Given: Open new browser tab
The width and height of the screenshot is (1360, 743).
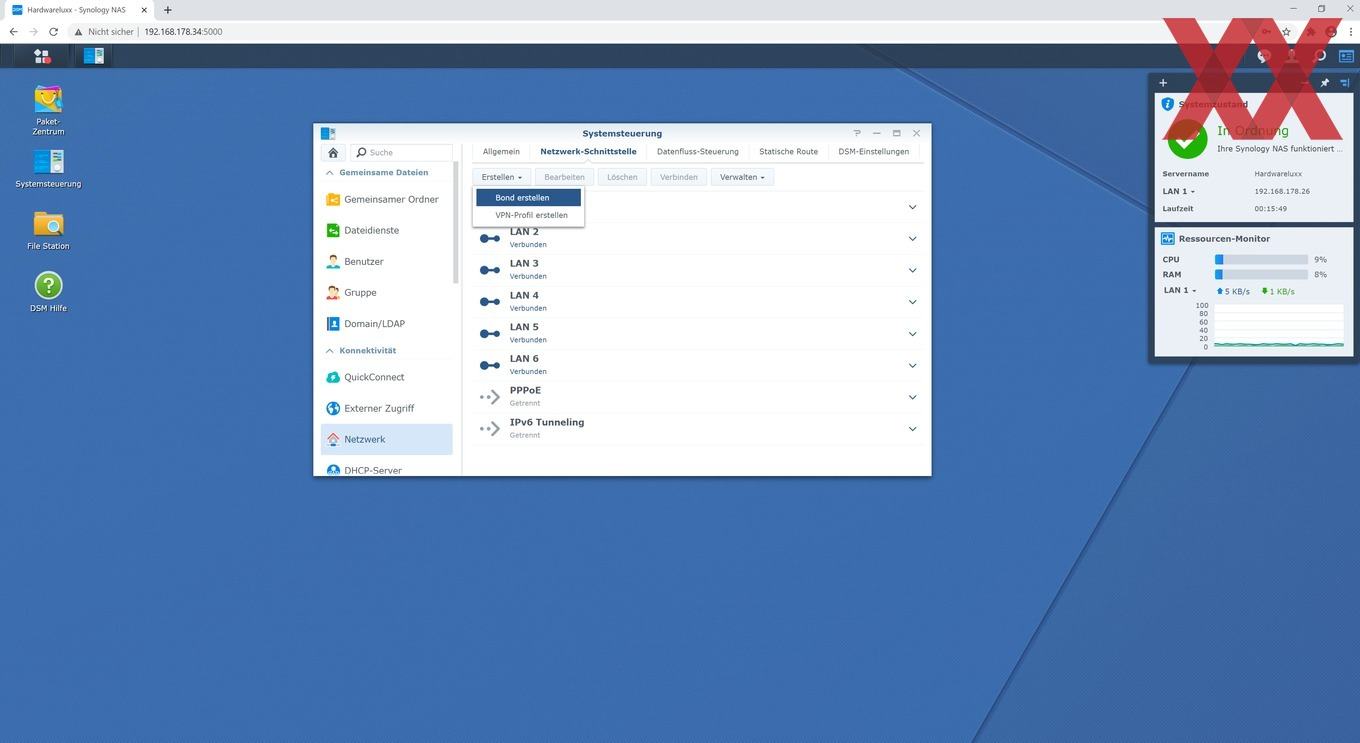Looking at the screenshot, I should pyautogui.click(x=167, y=9).
